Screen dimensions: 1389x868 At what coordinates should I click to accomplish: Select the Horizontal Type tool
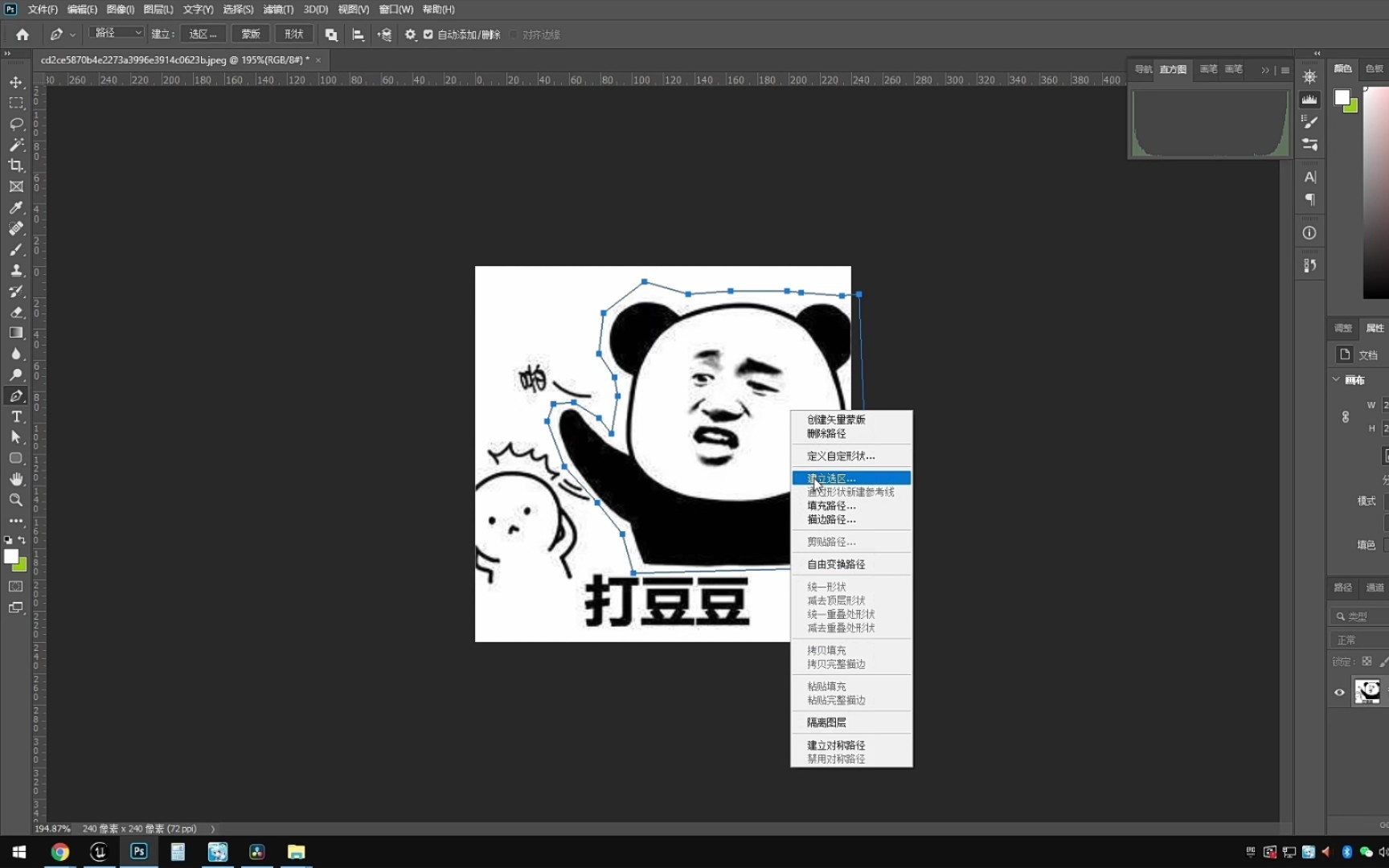[x=16, y=416]
